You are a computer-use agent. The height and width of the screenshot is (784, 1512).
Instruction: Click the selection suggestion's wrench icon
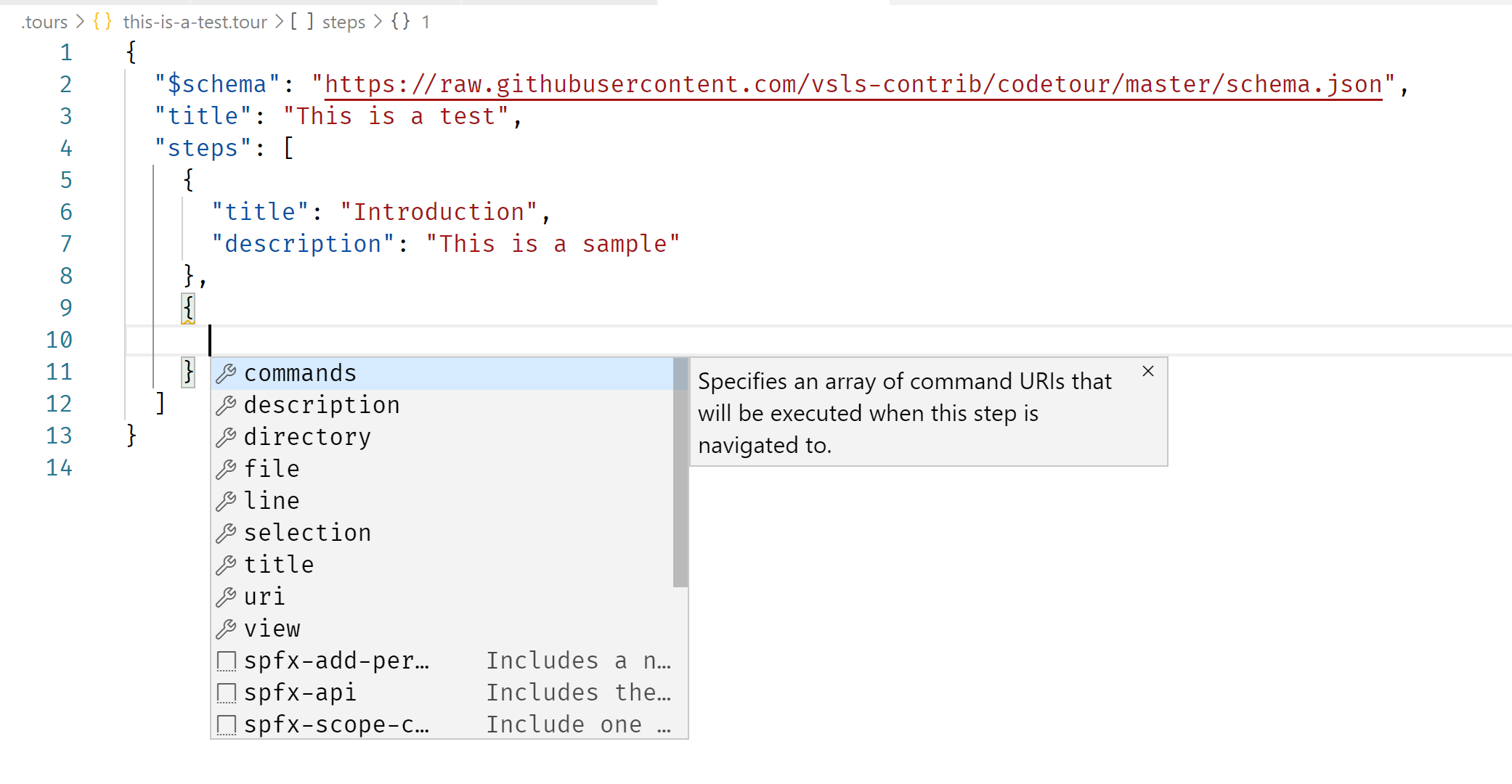(227, 533)
